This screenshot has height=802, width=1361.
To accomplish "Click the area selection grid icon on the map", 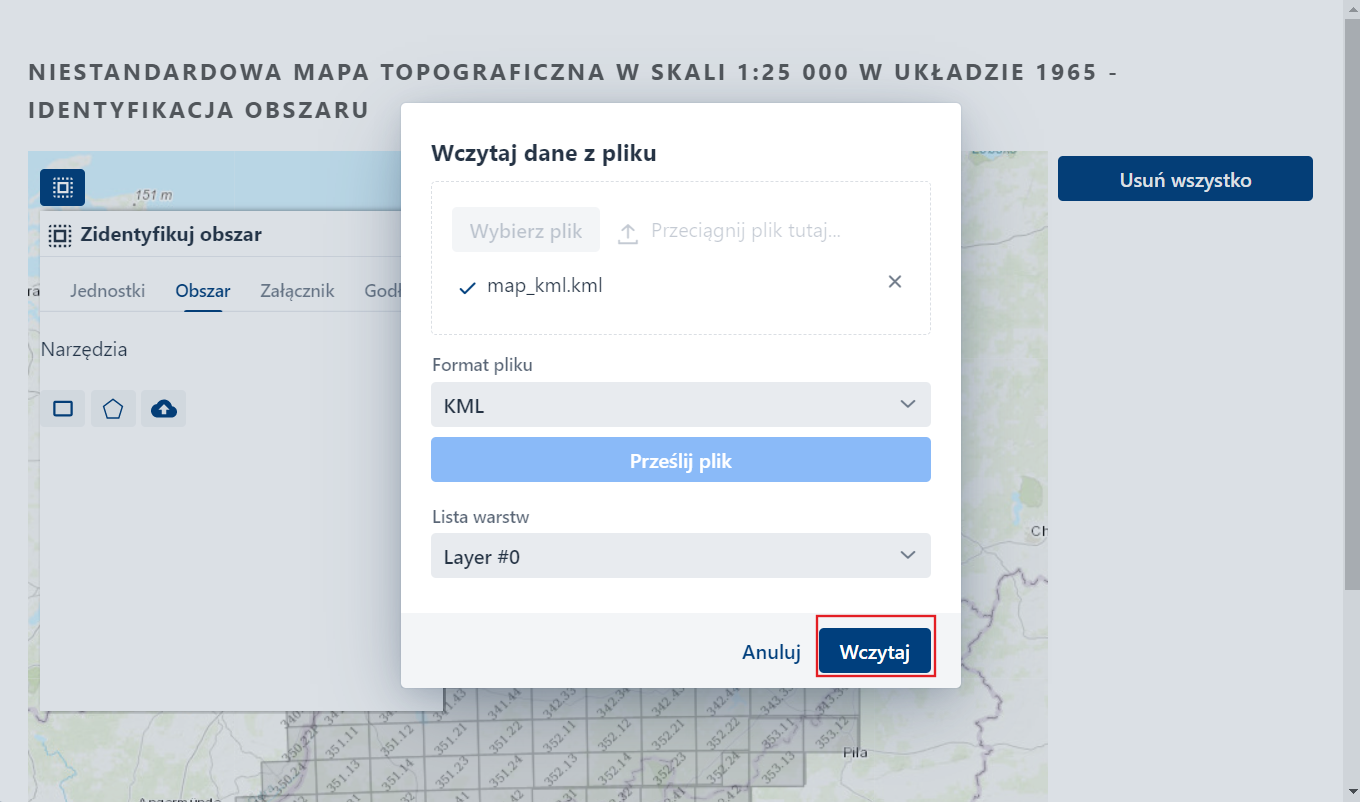I will 62,187.
